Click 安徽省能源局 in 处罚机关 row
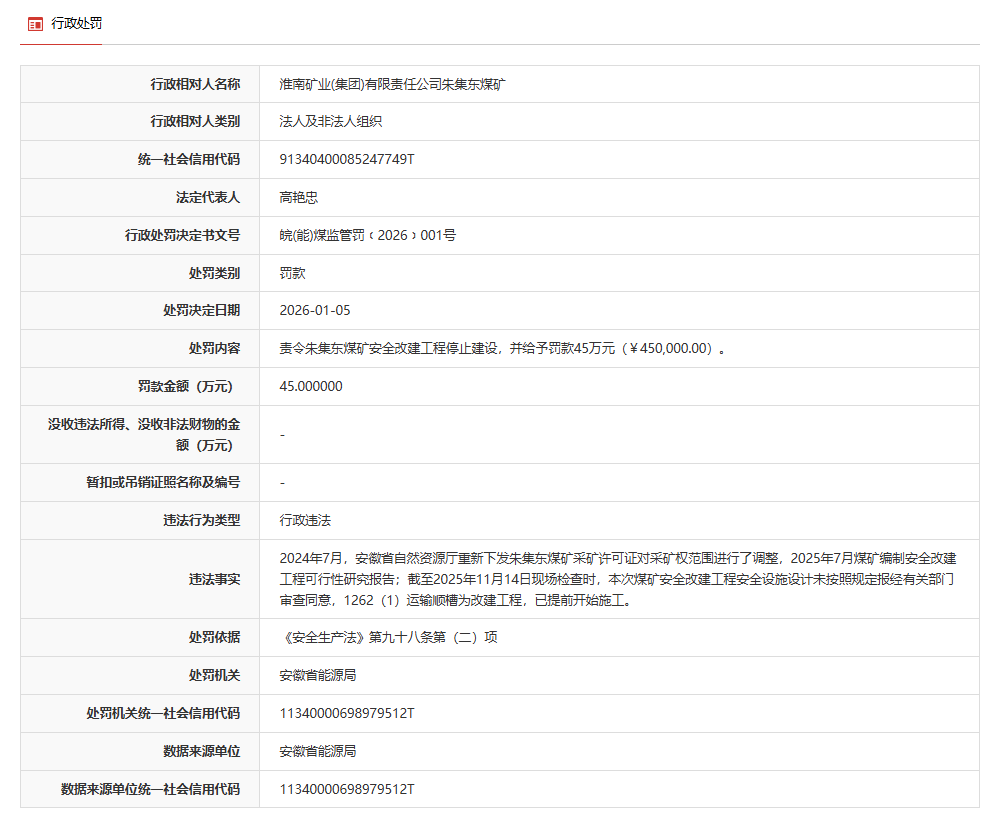The height and width of the screenshot is (819, 999). coord(317,676)
